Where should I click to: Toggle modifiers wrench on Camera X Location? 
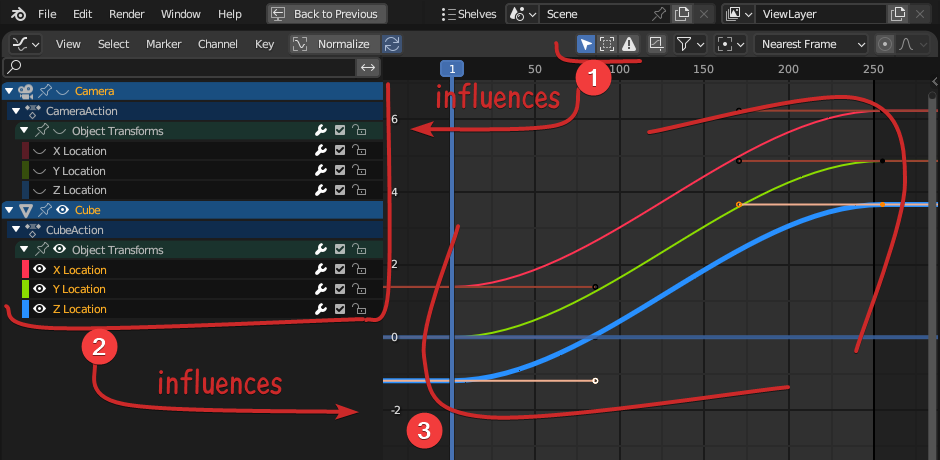(x=321, y=151)
